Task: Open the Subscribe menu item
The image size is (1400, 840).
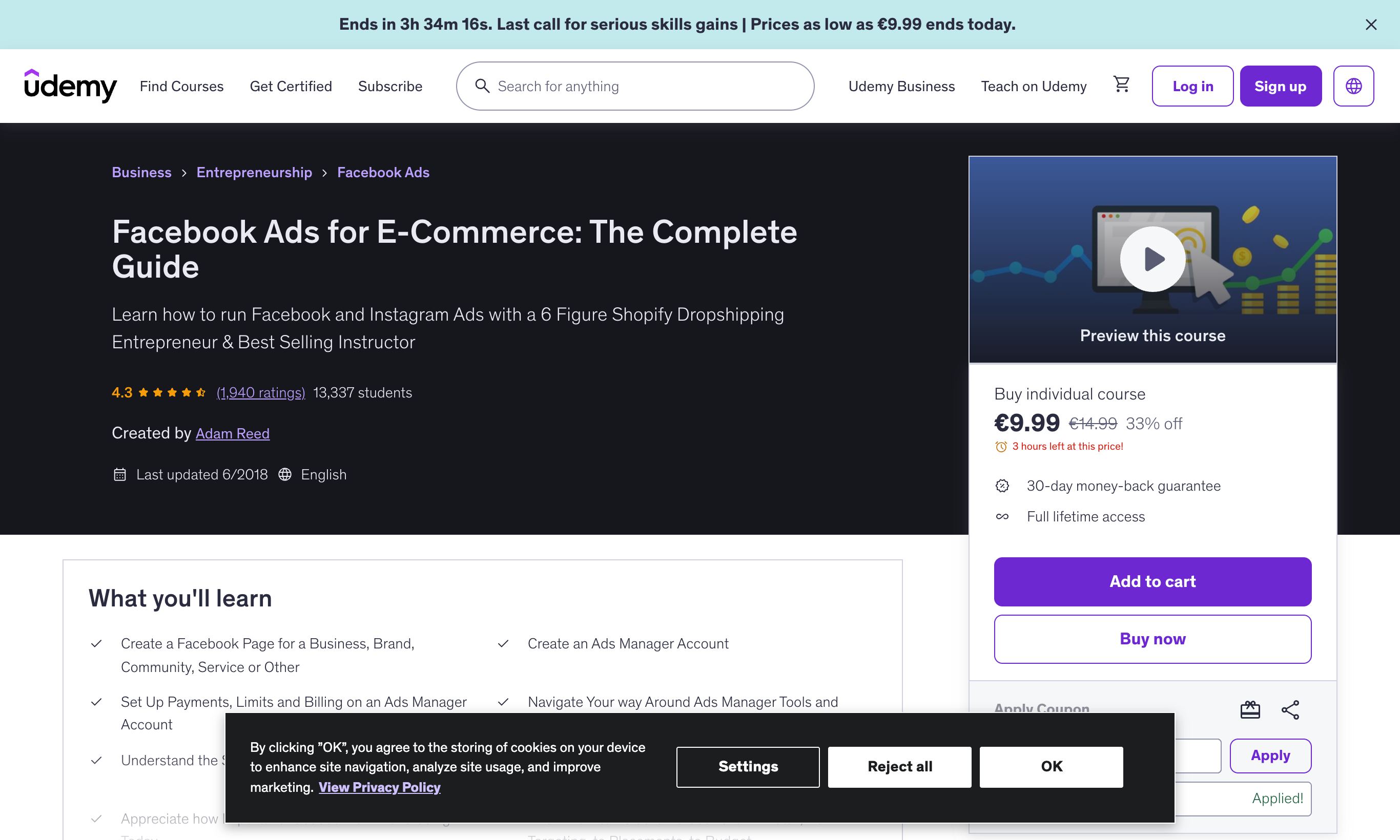Action: click(390, 86)
